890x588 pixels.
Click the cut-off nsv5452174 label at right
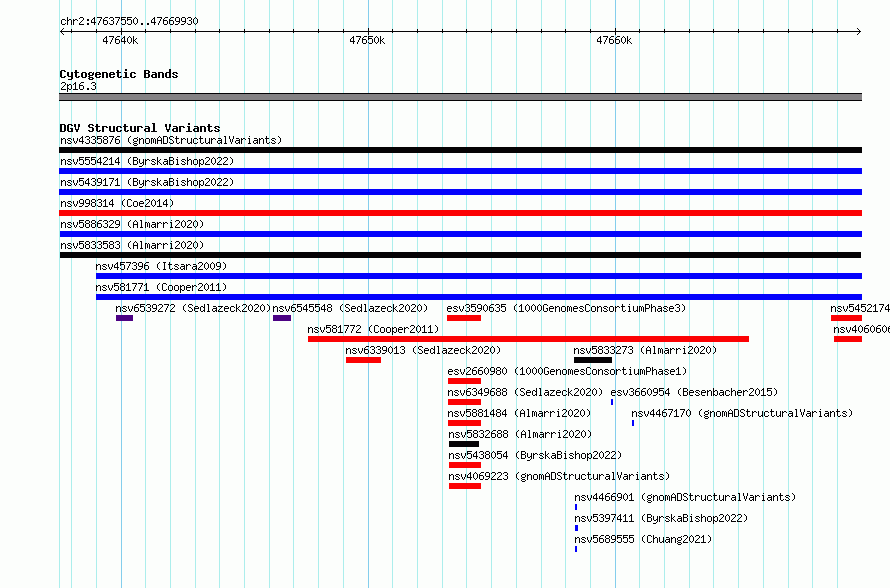click(x=860, y=308)
